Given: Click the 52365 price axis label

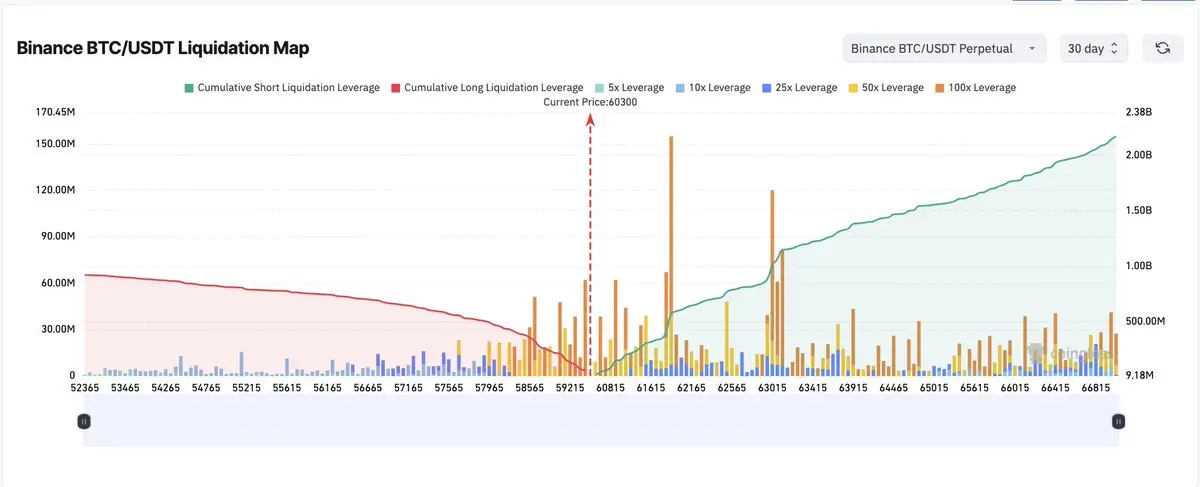Looking at the screenshot, I should pos(84,387).
